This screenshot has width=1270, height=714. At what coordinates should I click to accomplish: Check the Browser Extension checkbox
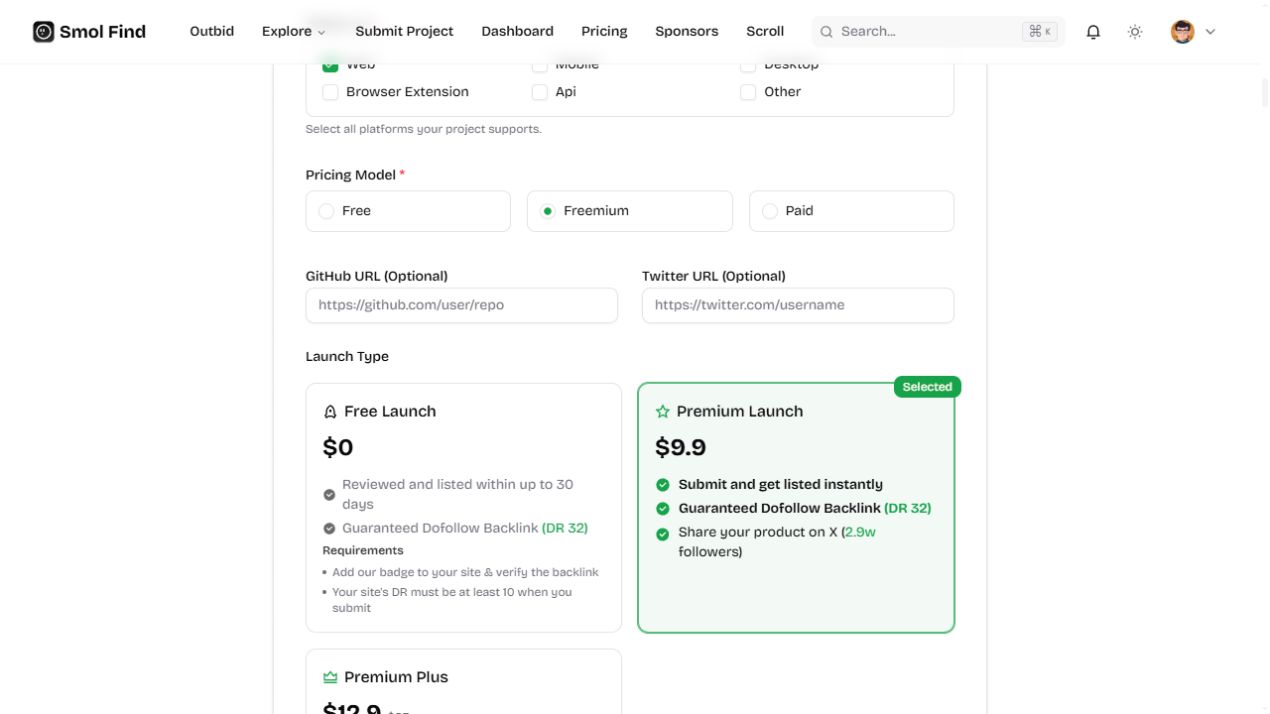tap(330, 92)
